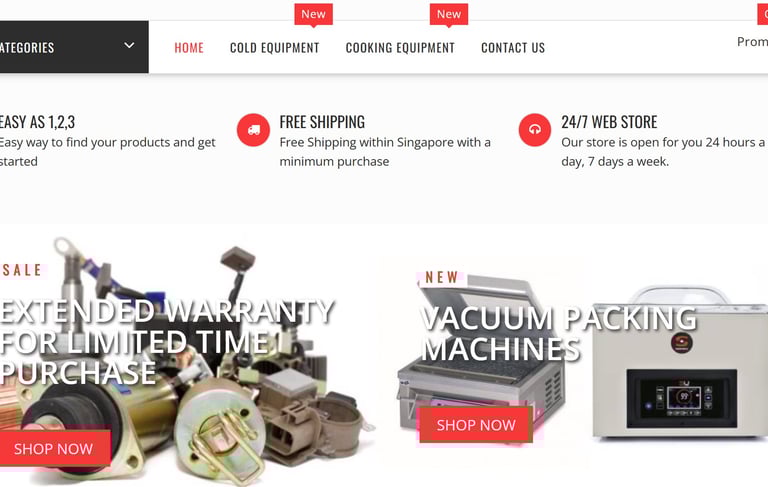The height and width of the screenshot is (487, 768).
Task: Click the Extended Warranty banner title
Action: click(x=167, y=342)
